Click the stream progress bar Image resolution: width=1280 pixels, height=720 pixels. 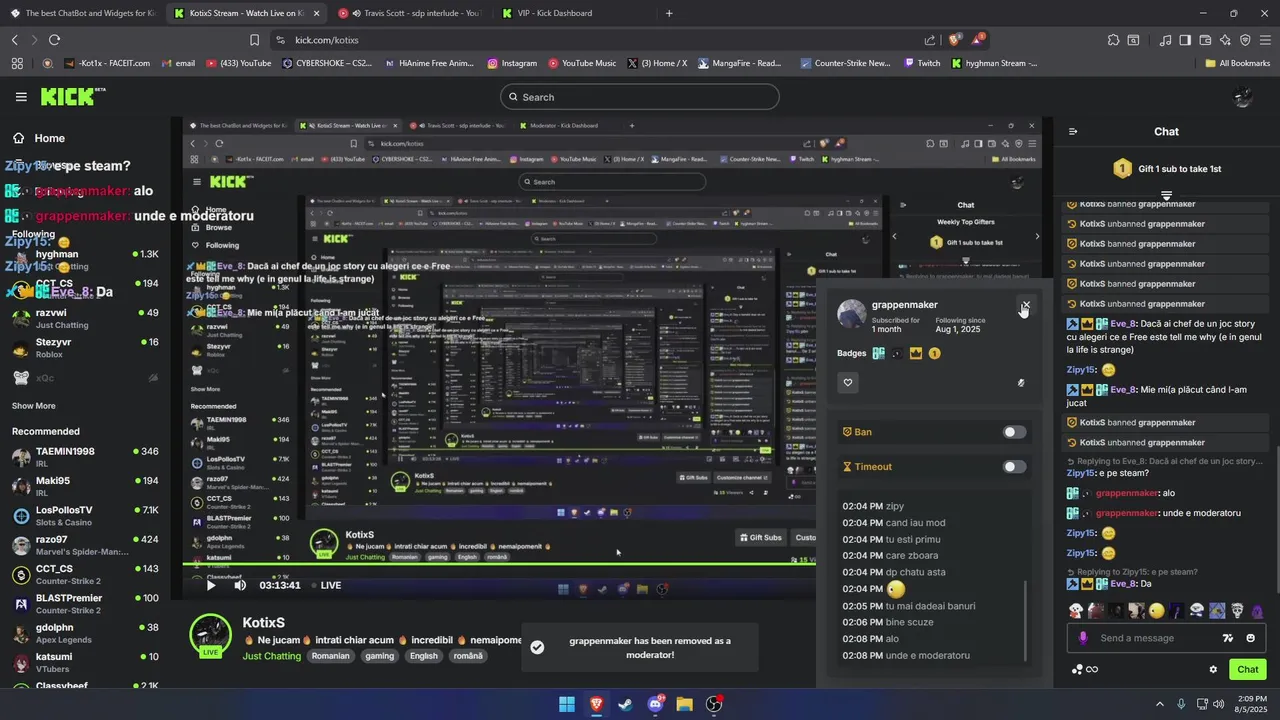coord(500,564)
